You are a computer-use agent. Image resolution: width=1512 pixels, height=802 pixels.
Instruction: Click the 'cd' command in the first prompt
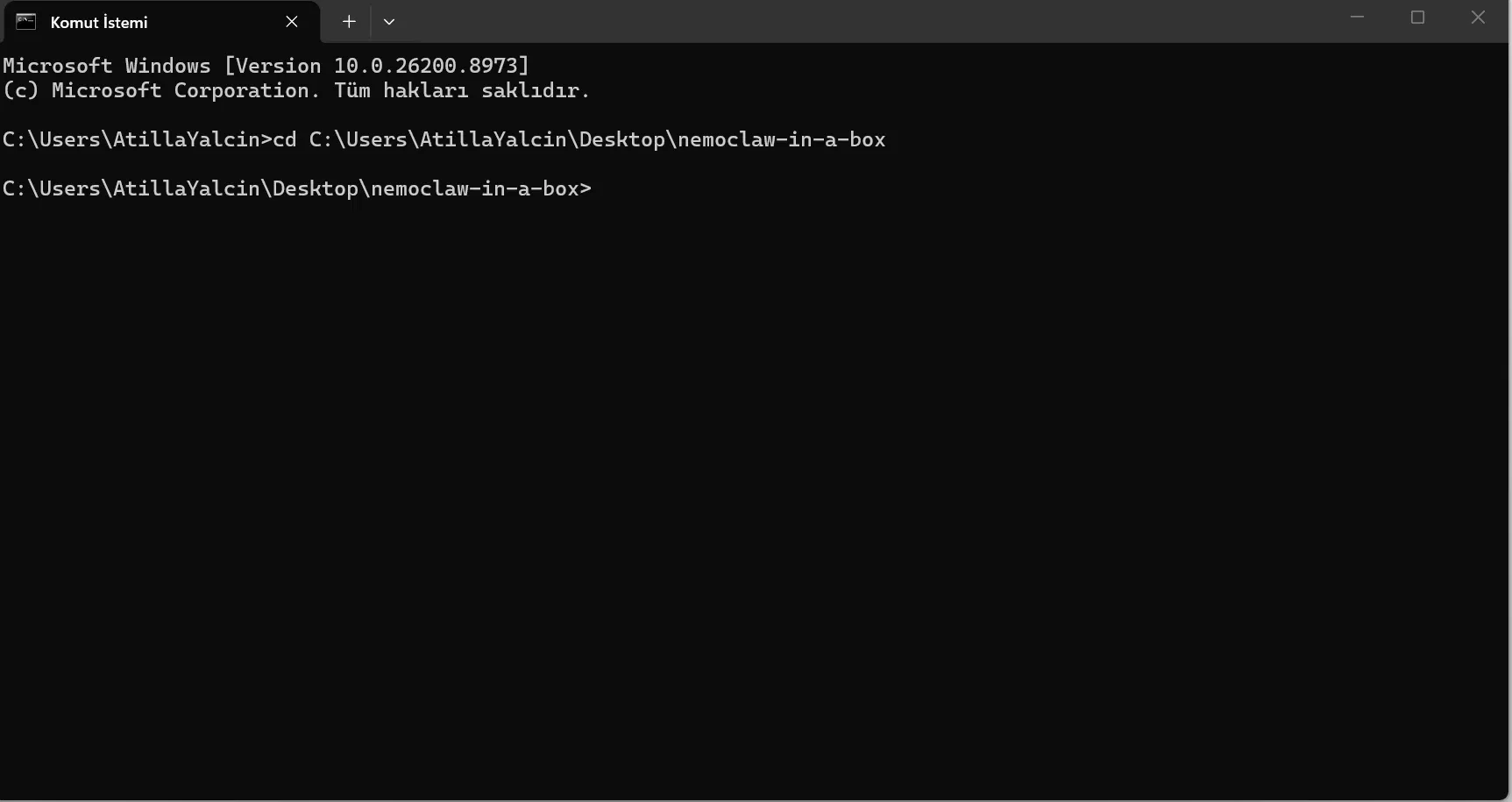[x=285, y=140]
